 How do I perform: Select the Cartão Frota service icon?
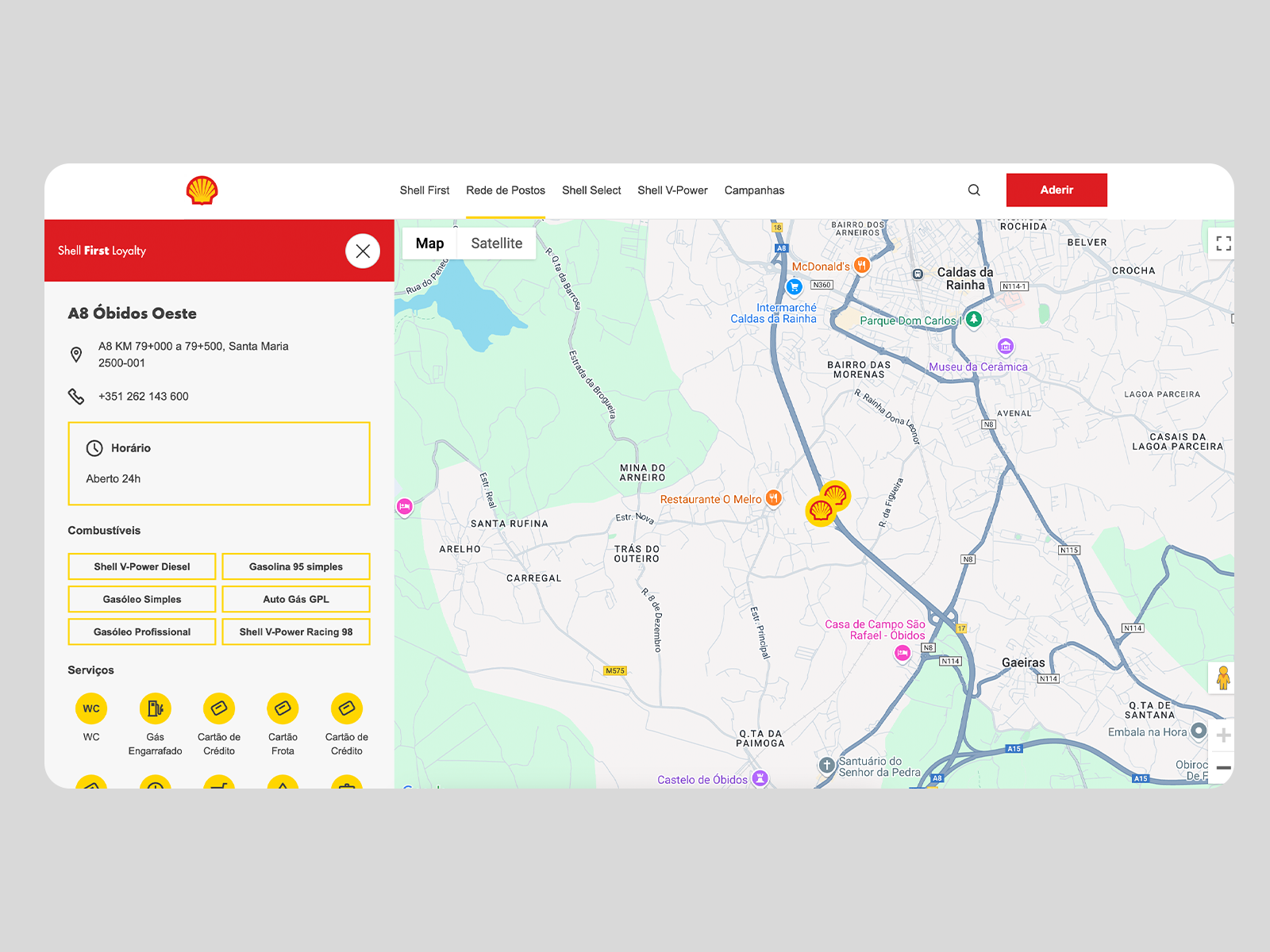tap(283, 708)
